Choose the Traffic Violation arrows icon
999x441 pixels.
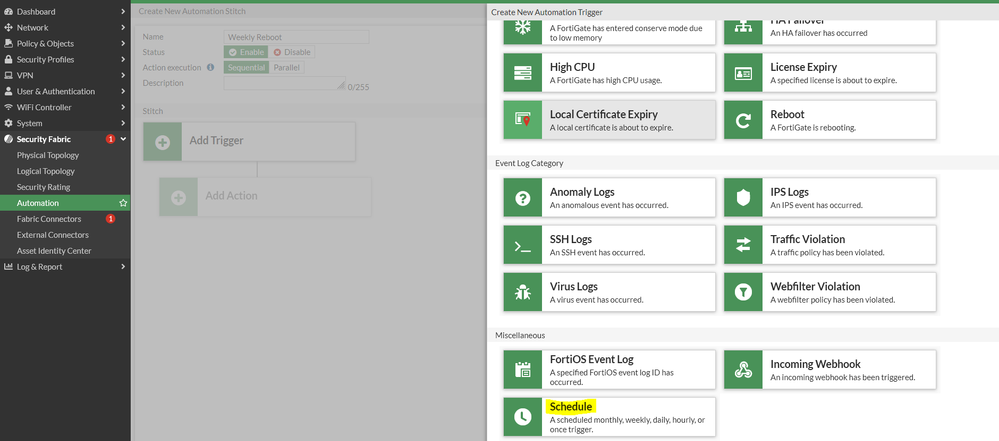click(743, 244)
